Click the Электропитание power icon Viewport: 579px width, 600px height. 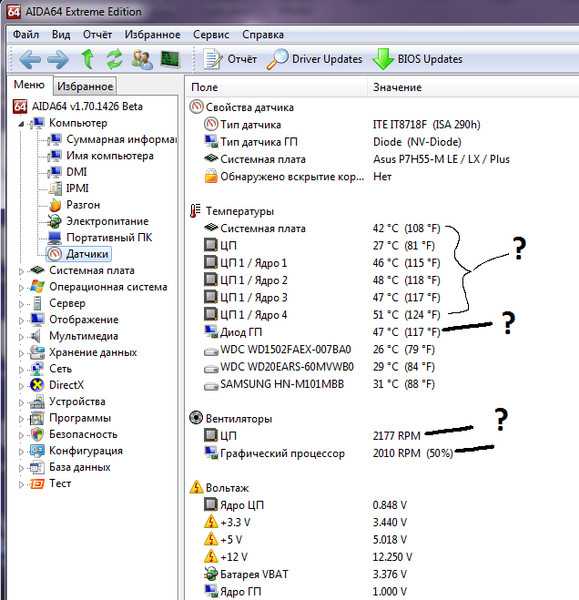(x=55, y=221)
